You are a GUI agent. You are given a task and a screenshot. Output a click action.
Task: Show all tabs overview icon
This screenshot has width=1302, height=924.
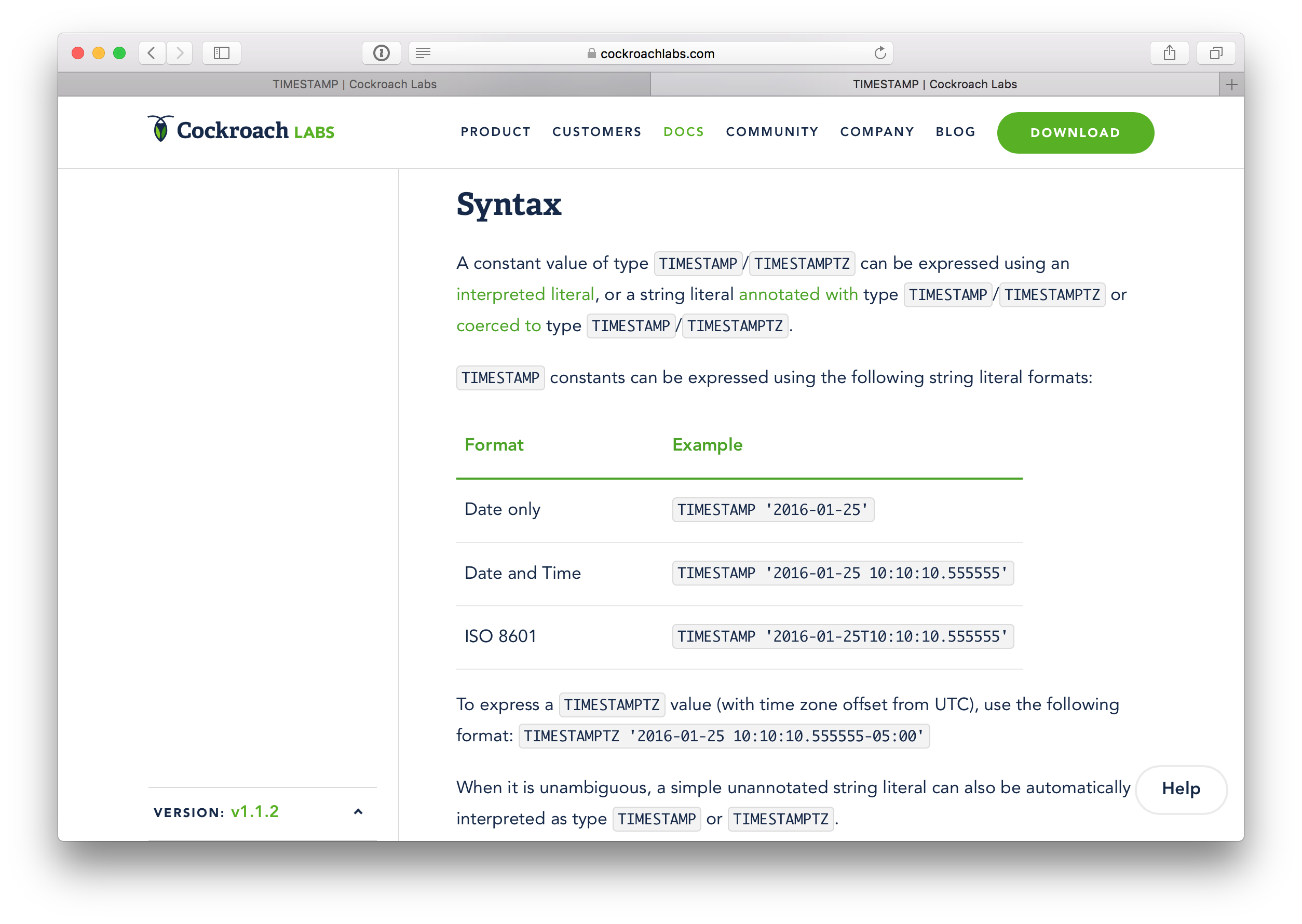(x=1216, y=53)
